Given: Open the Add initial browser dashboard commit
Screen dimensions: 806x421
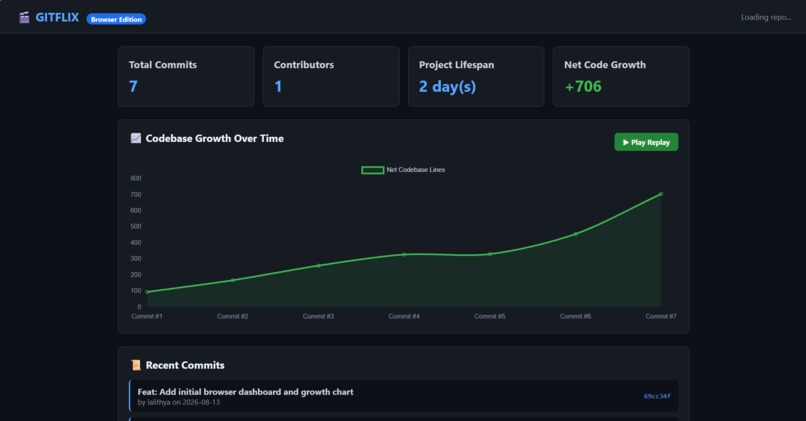Looking at the screenshot, I should coord(404,396).
